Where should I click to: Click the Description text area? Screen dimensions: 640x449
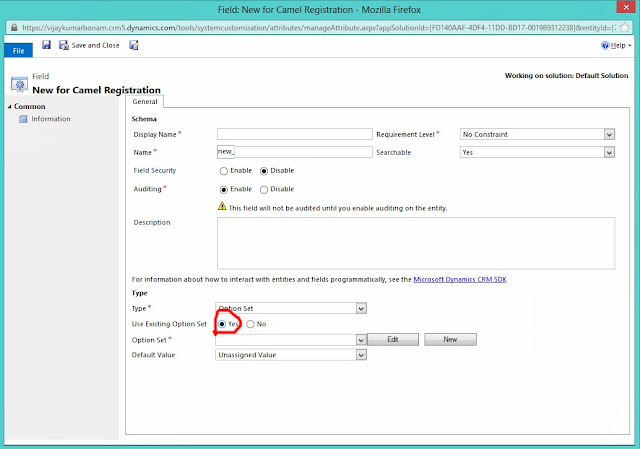coord(416,243)
